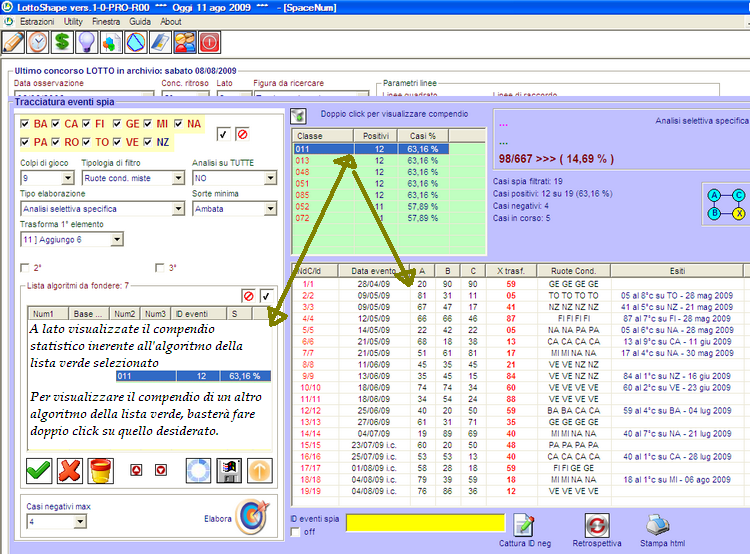
Task: Click checkmark icon in algorithm list header
Action: point(266,296)
